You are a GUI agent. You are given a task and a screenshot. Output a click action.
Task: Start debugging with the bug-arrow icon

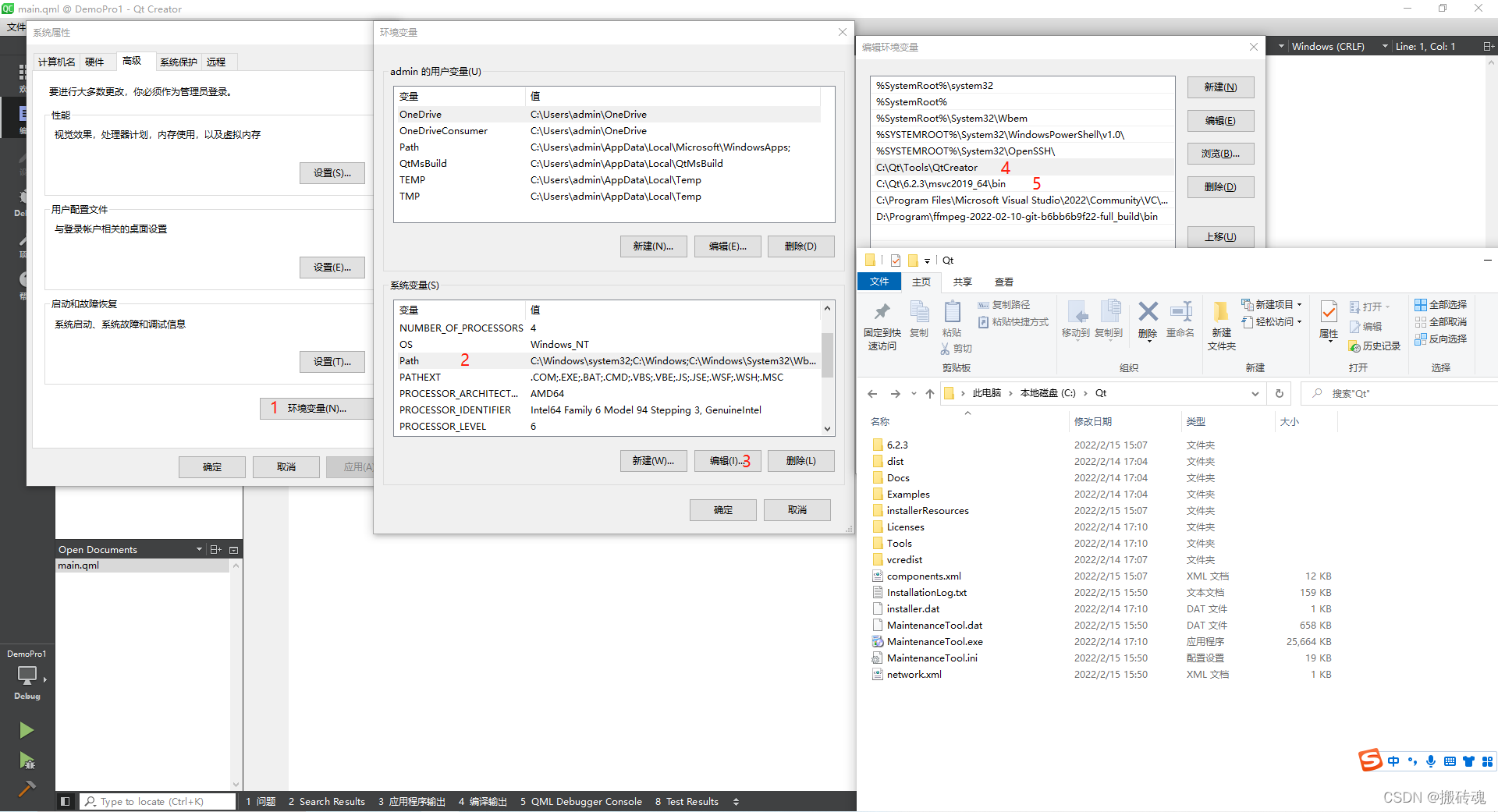27,761
